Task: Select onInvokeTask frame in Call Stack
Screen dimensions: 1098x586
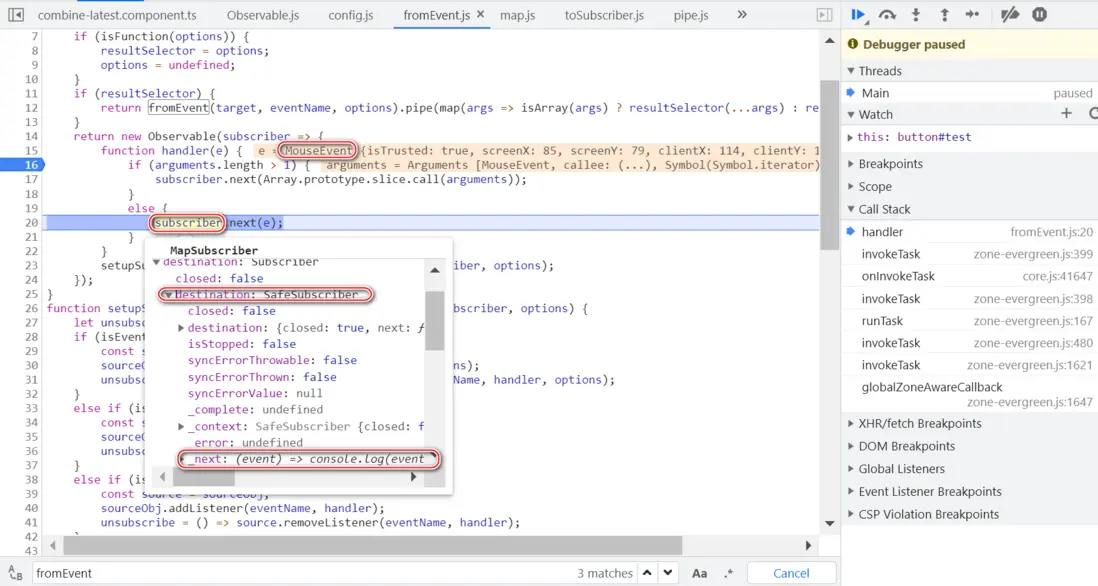Action: (x=898, y=276)
